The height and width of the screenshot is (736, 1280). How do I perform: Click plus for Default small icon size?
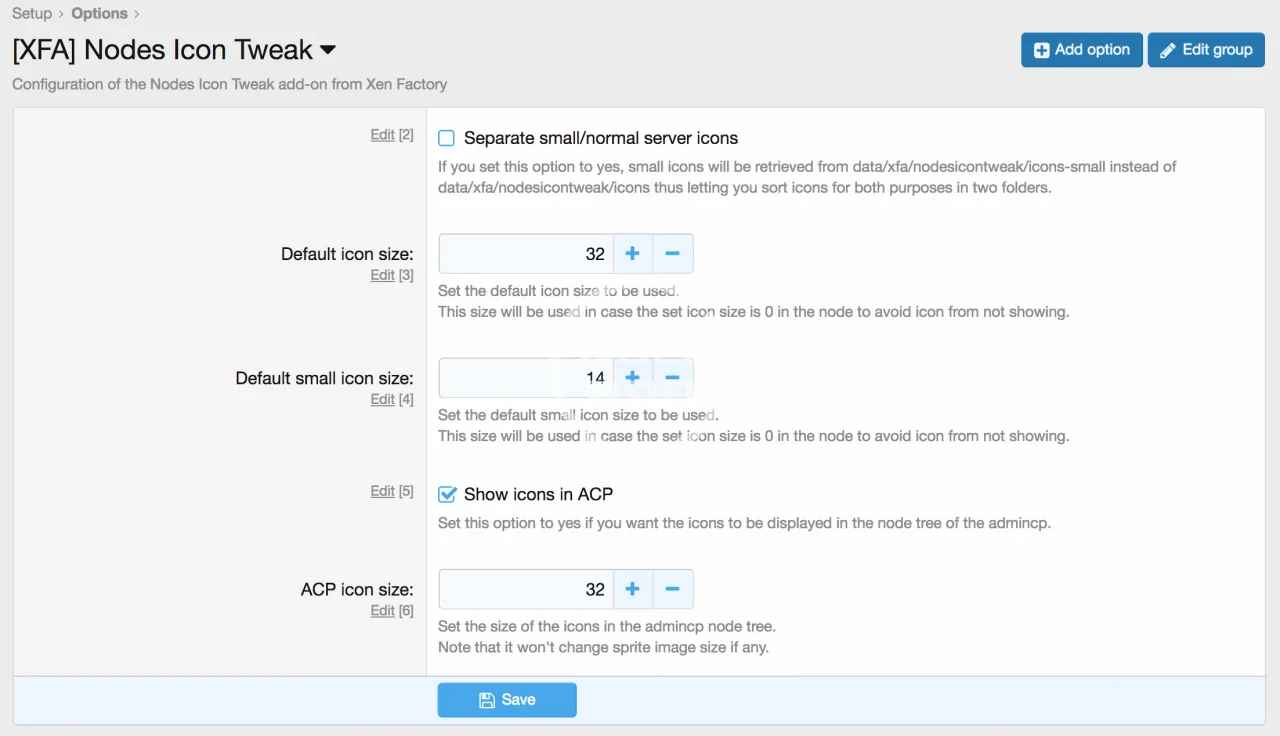coord(632,378)
